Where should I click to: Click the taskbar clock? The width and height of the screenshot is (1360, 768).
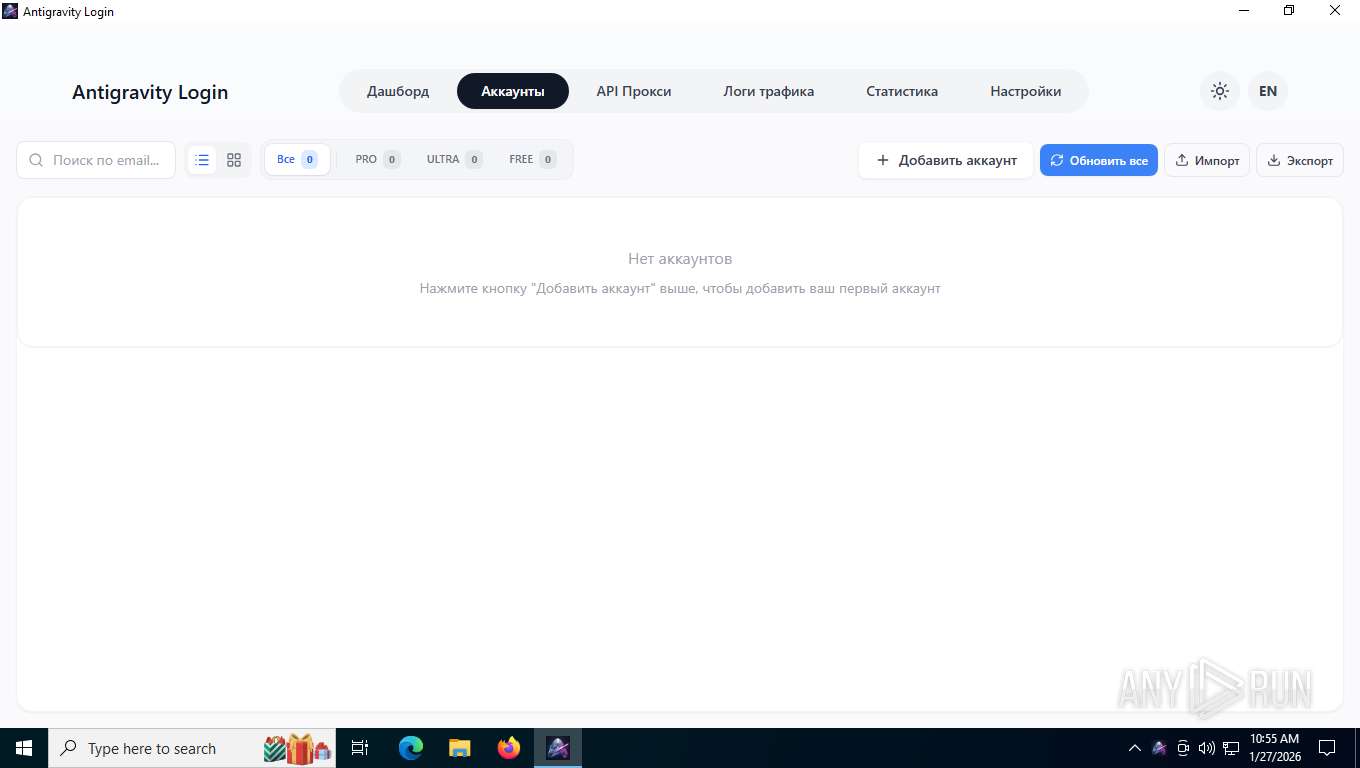(1274, 748)
